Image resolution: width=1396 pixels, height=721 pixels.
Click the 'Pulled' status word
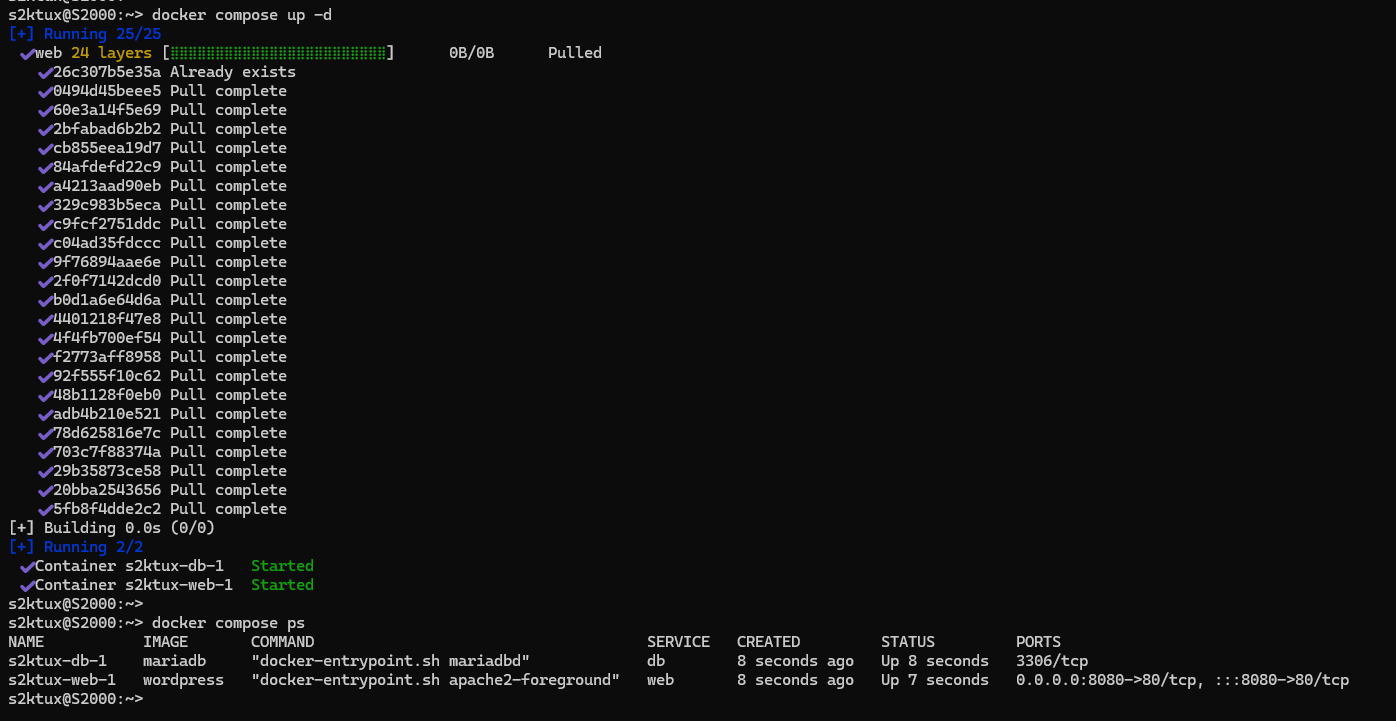575,53
